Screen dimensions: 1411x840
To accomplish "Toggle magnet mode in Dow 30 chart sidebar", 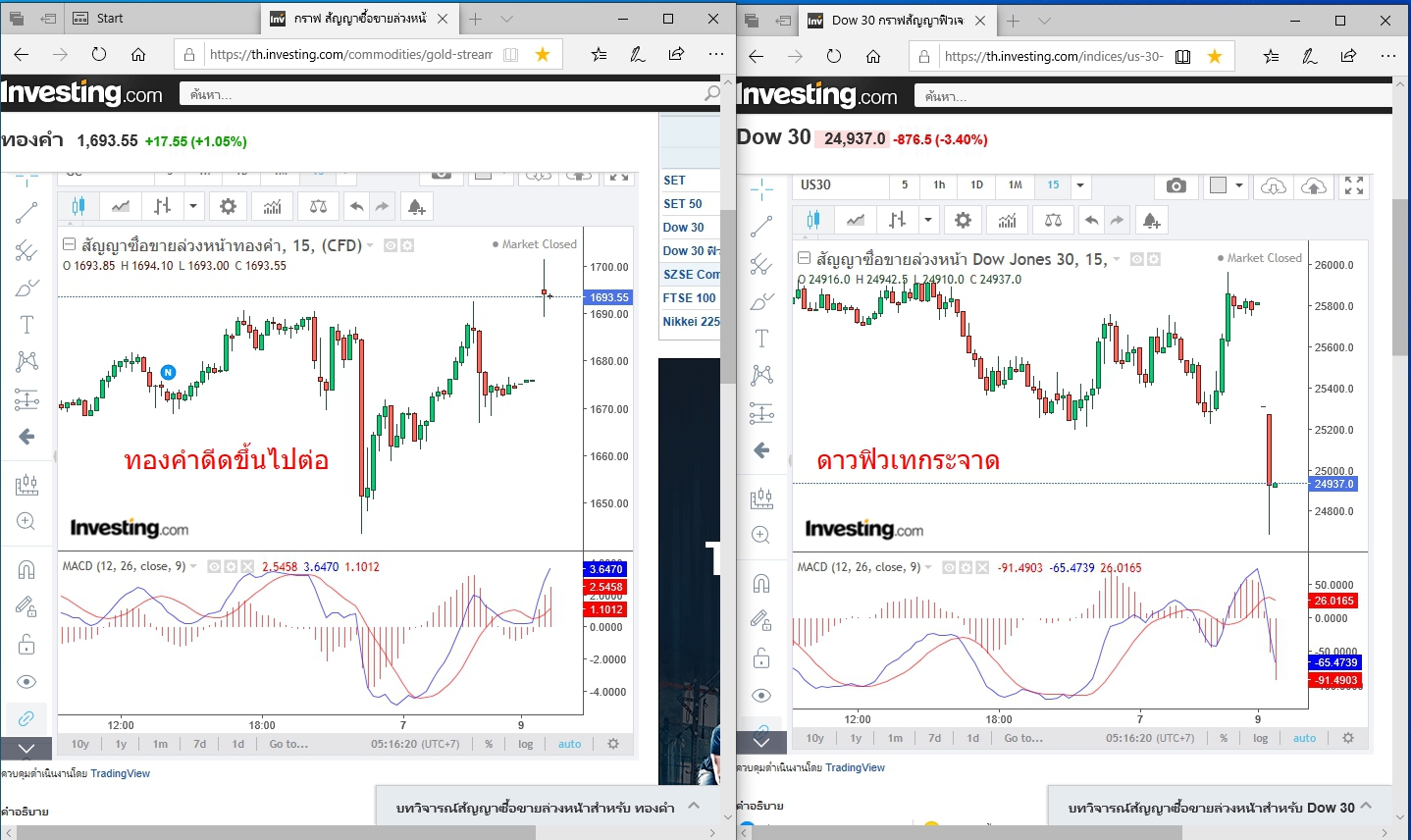I will tap(761, 584).
